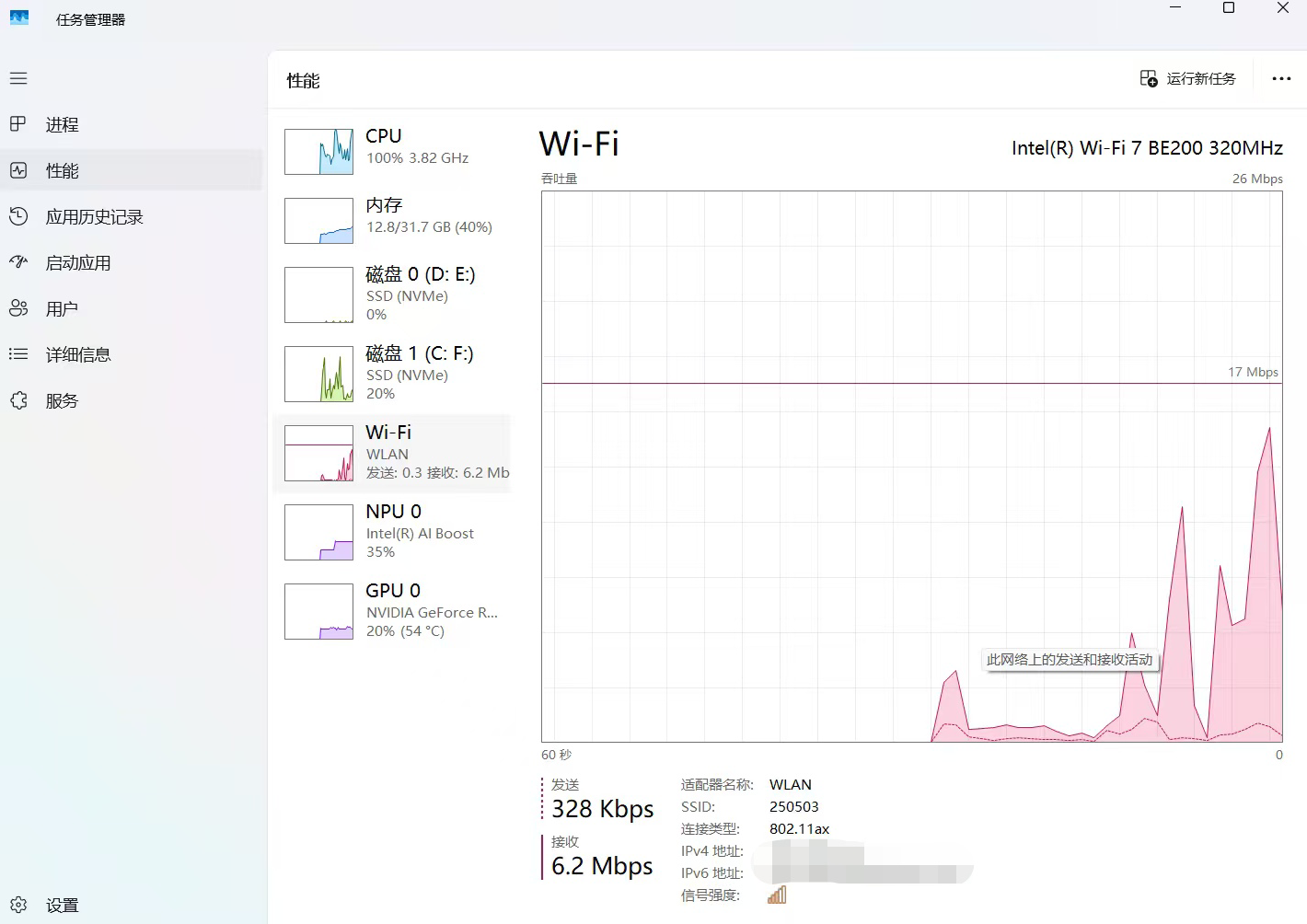The width and height of the screenshot is (1307, 924).
Task: Click the 应用历史记录 clock icon
Action: 18,216
